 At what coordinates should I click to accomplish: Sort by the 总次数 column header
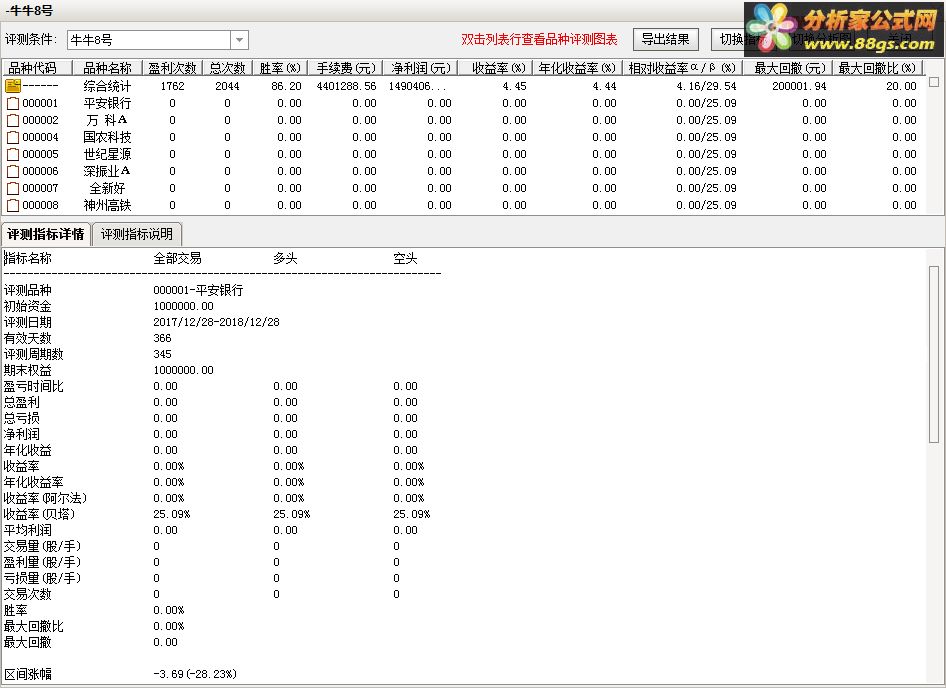(227, 68)
